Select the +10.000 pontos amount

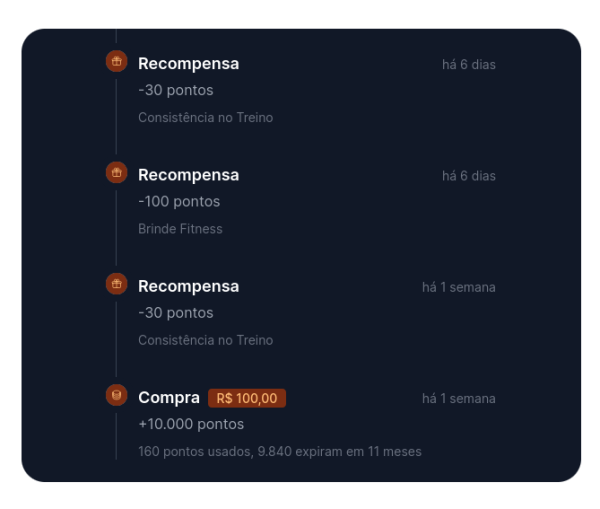(191, 424)
